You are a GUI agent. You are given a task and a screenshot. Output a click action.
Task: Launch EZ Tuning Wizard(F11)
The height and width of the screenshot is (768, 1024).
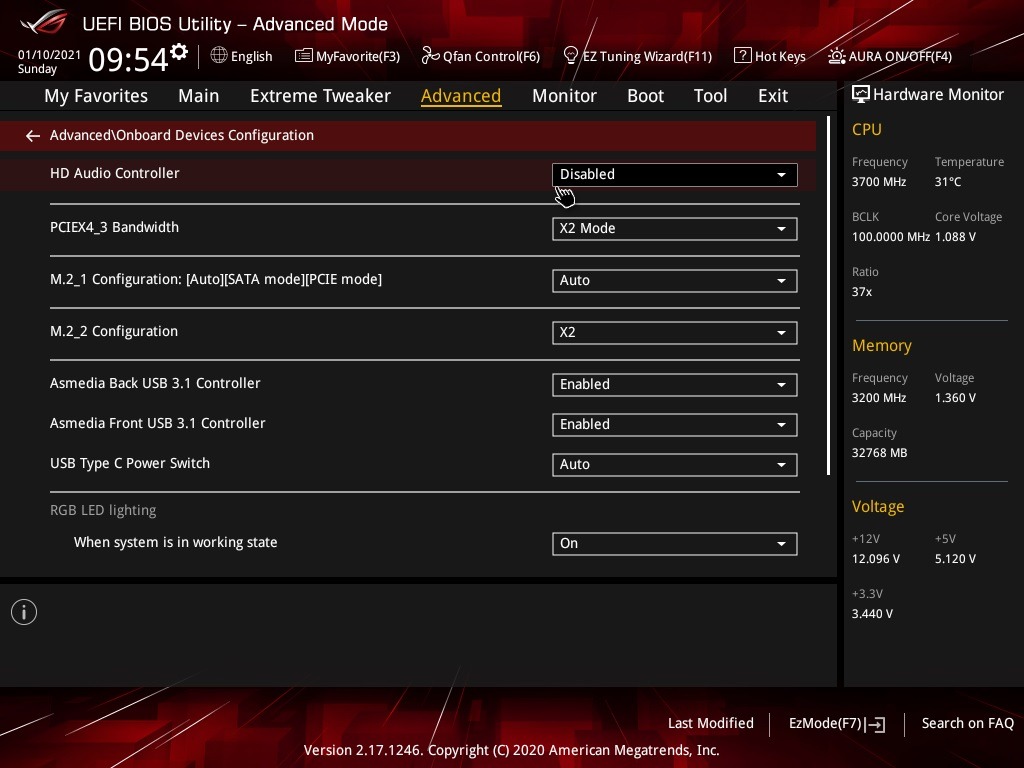pos(637,56)
